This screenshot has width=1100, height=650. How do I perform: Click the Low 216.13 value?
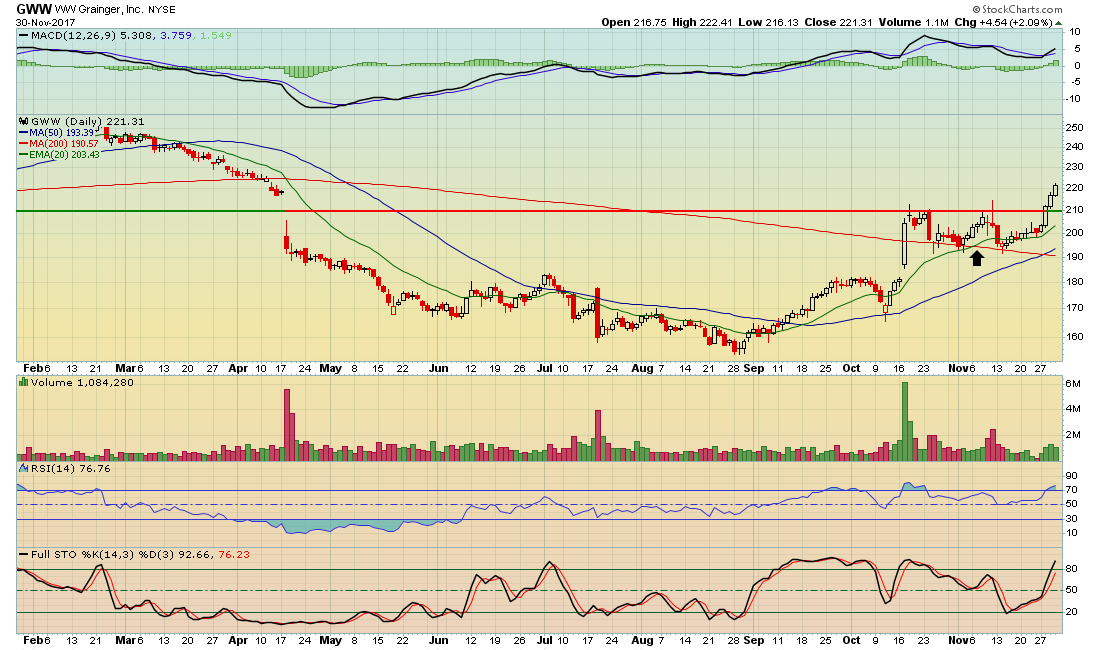(x=768, y=22)
